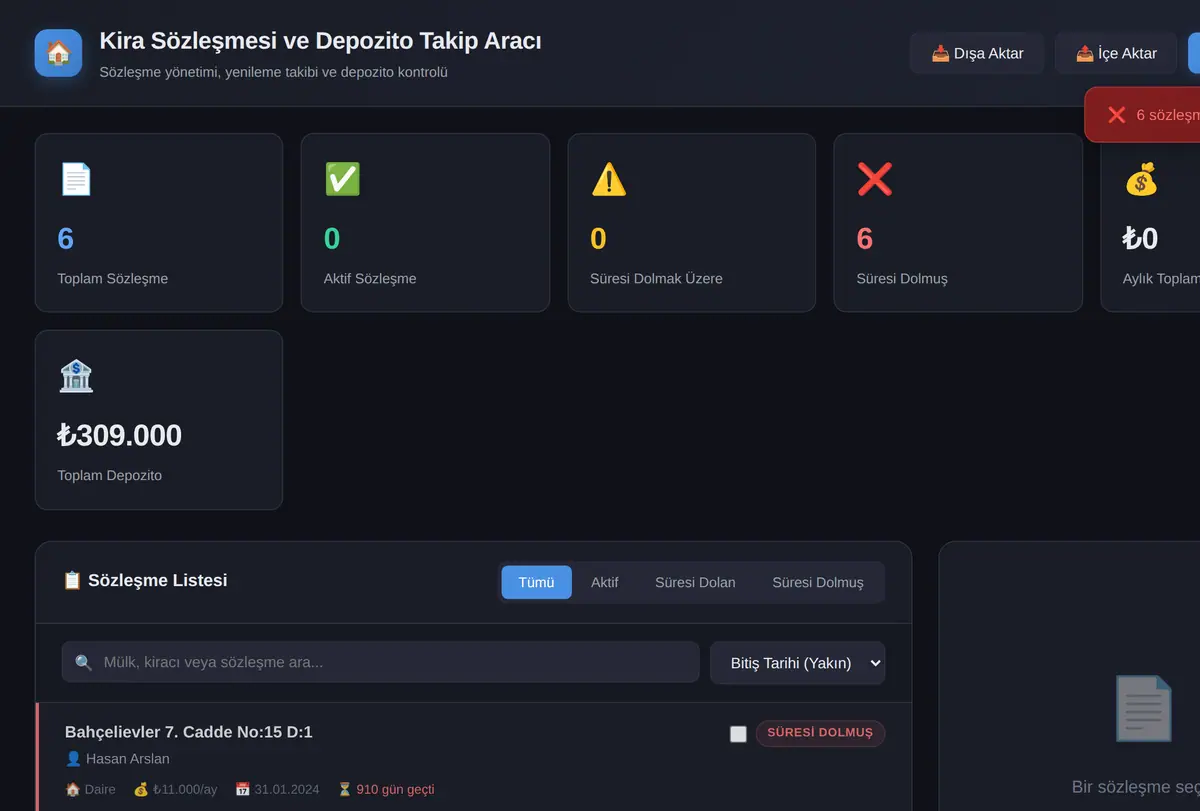The image size is (1200, 811).
Task: Click the Süresi Dolmak Üzere count 0
Action: coord(598,238)
